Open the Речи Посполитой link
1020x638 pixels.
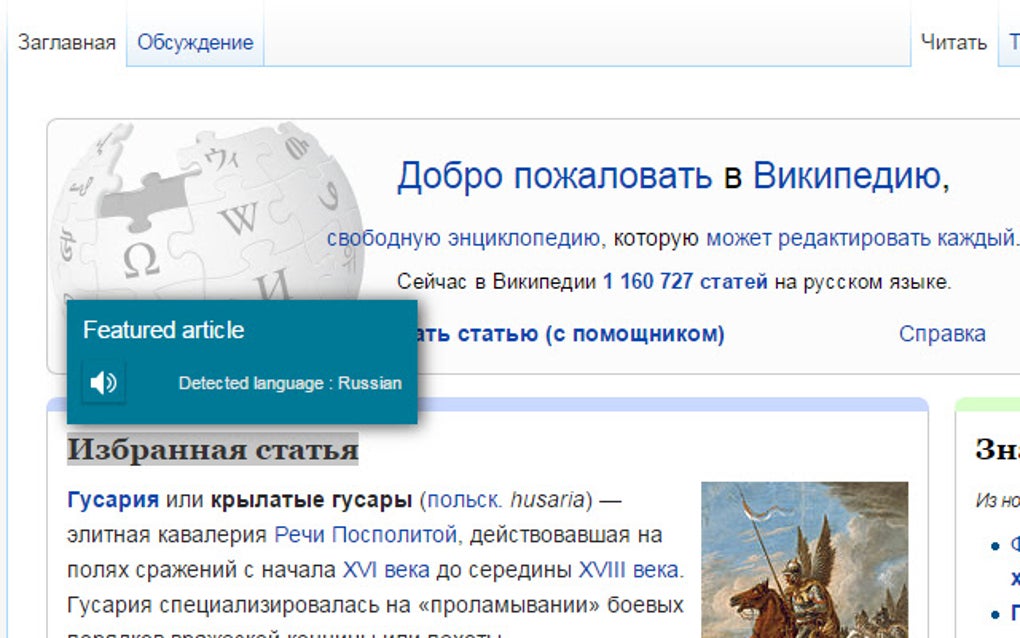(x=366, y=535)
